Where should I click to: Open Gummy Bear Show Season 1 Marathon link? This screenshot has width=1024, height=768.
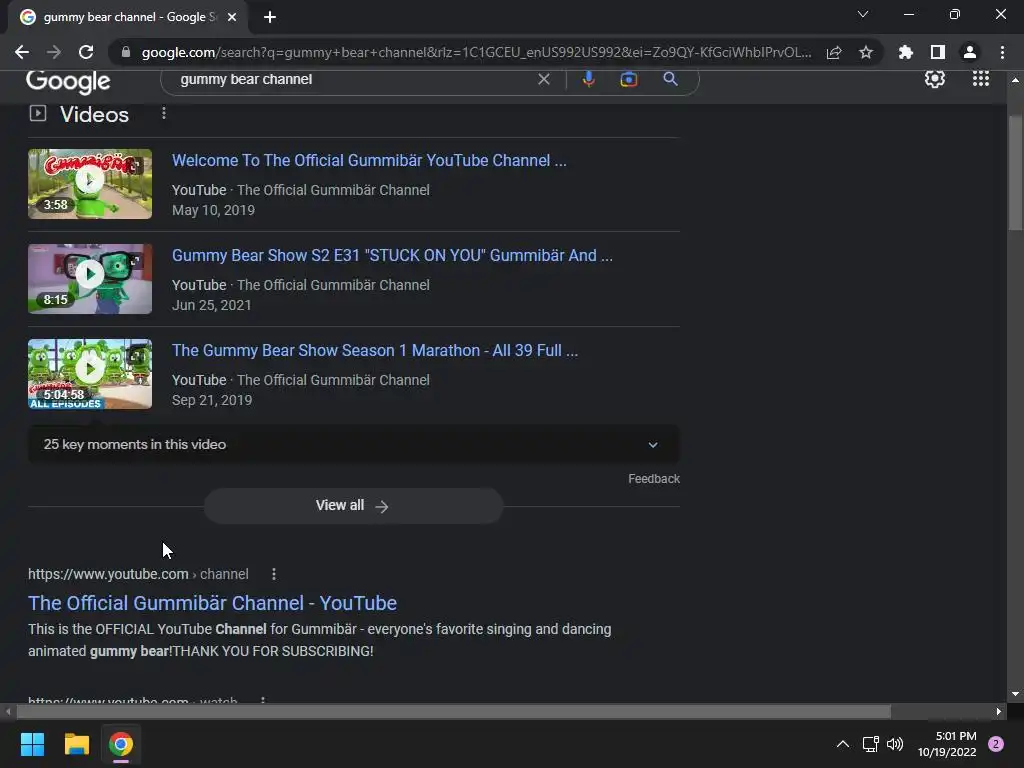375,351
